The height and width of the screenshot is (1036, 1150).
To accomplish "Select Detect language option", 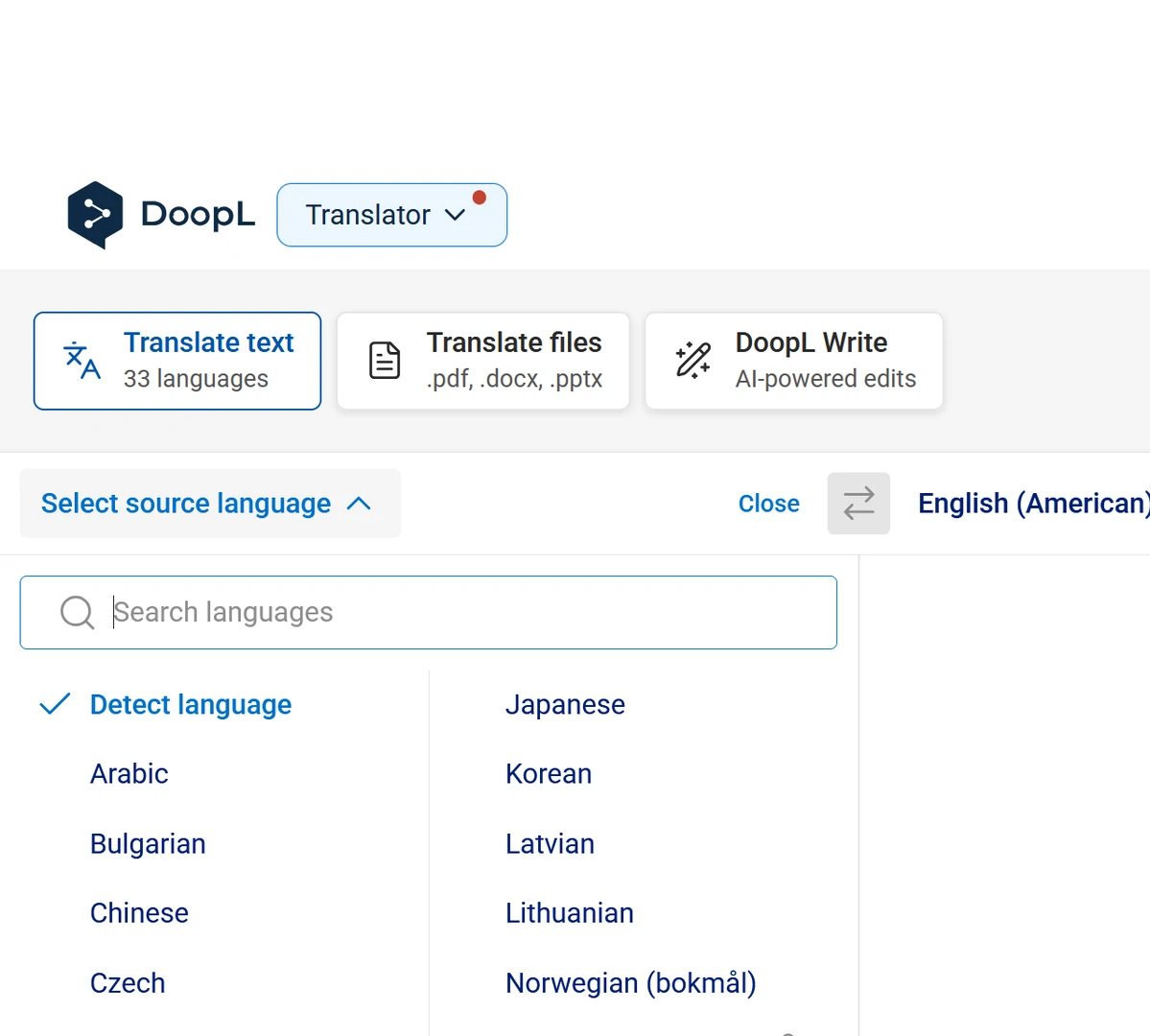I will pyautogui.click(x=190, y=705).
